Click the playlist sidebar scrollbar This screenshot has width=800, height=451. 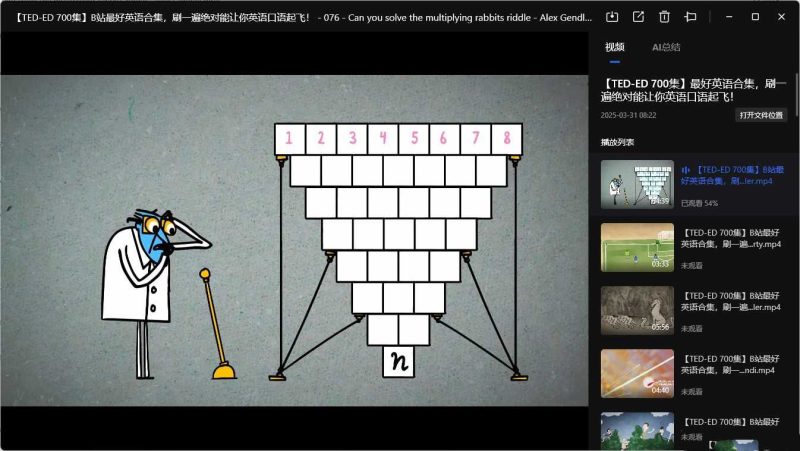(x=797, y=100)
